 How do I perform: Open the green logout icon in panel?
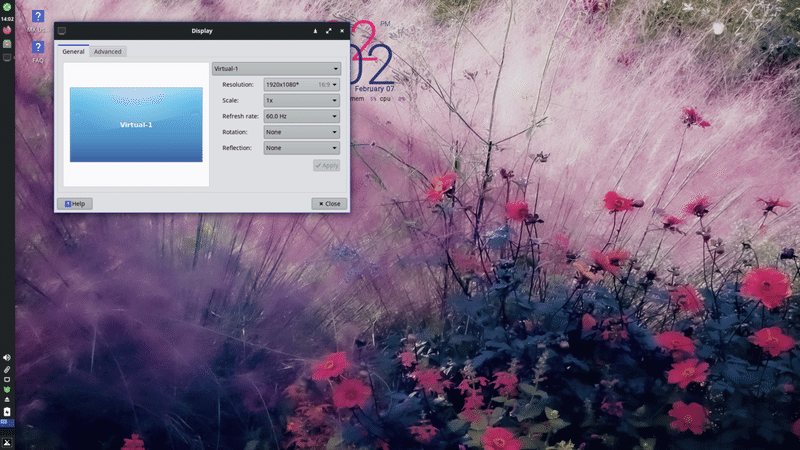7,7
